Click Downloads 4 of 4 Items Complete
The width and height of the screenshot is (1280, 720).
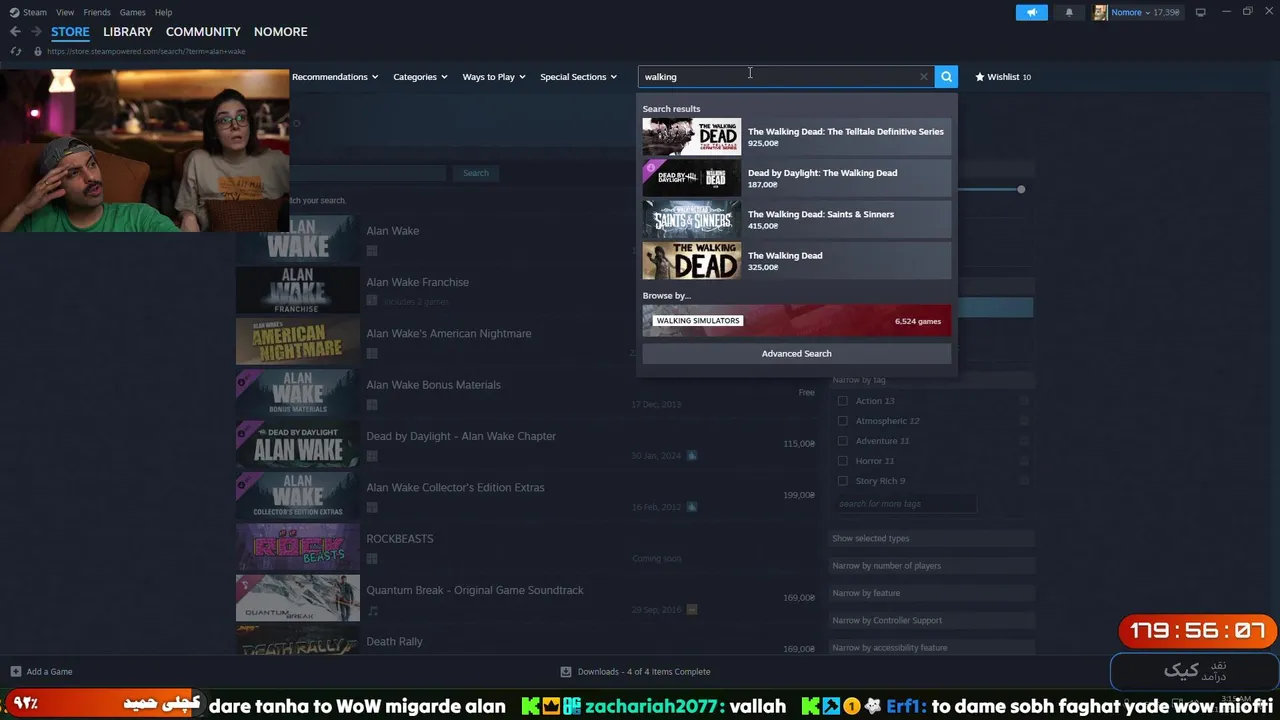644,672
